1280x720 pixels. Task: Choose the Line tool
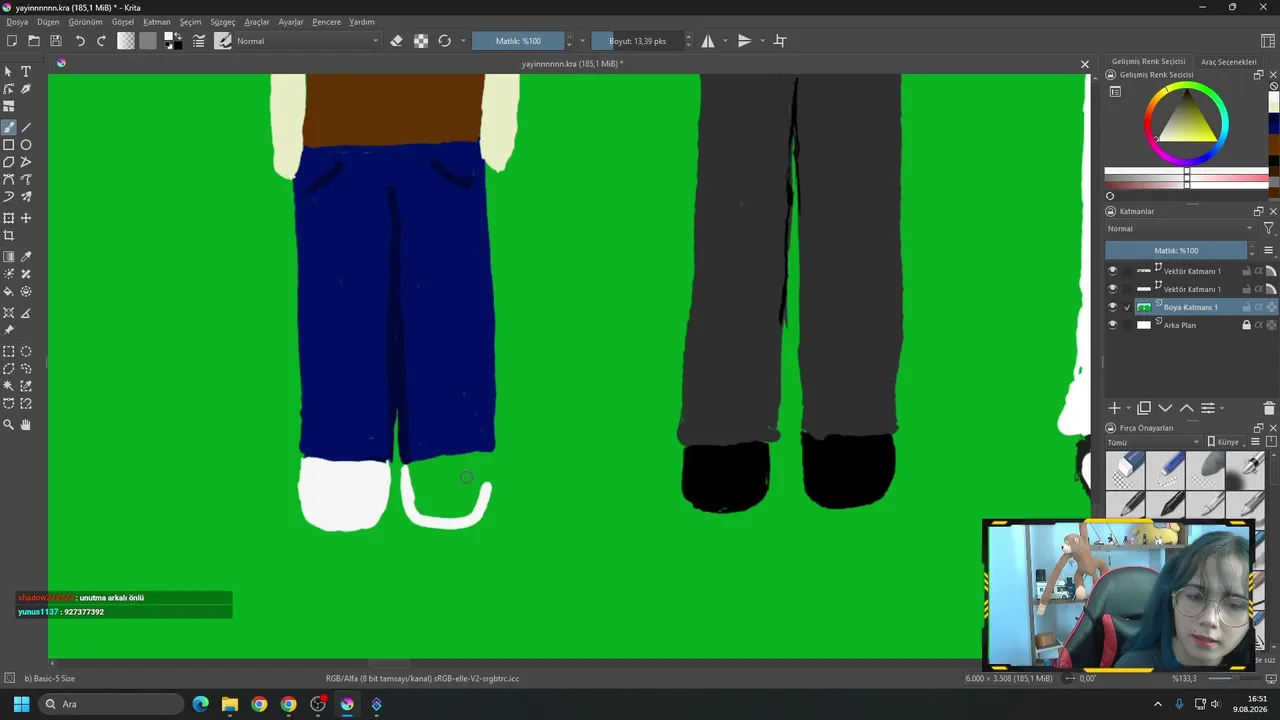tap(26, 128)
